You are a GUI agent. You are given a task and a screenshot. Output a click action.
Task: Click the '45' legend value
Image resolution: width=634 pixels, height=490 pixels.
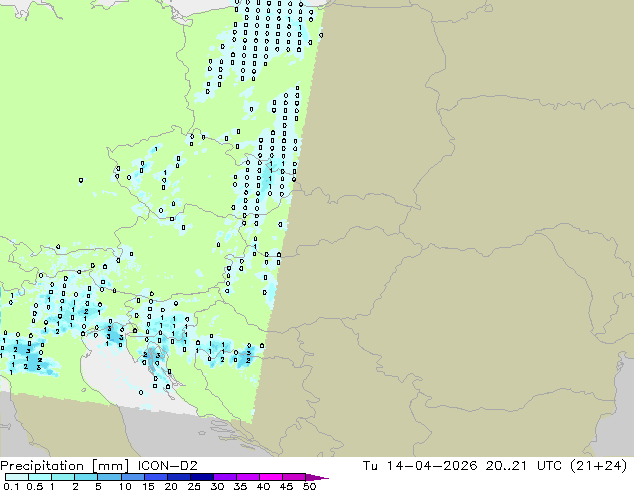coord(286,486)
